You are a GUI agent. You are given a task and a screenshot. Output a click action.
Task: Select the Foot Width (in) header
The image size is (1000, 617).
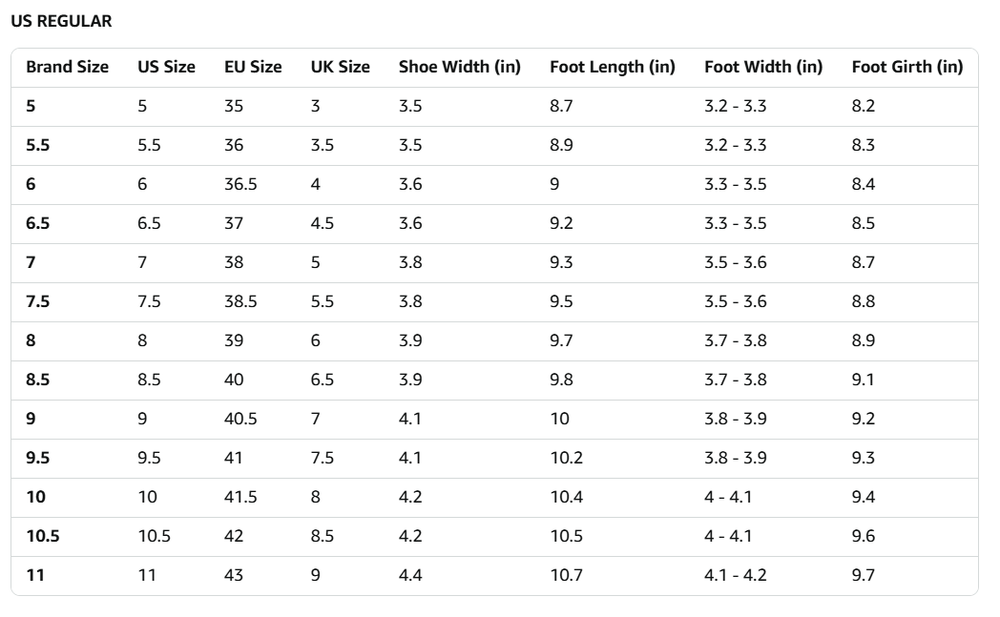763,67
